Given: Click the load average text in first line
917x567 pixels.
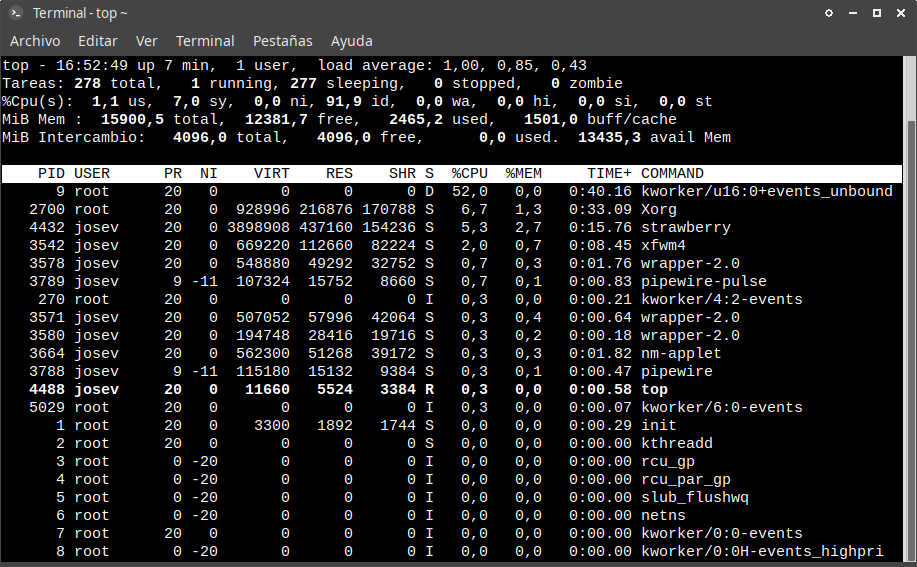Looking at the screenshot, I should 452,65.
